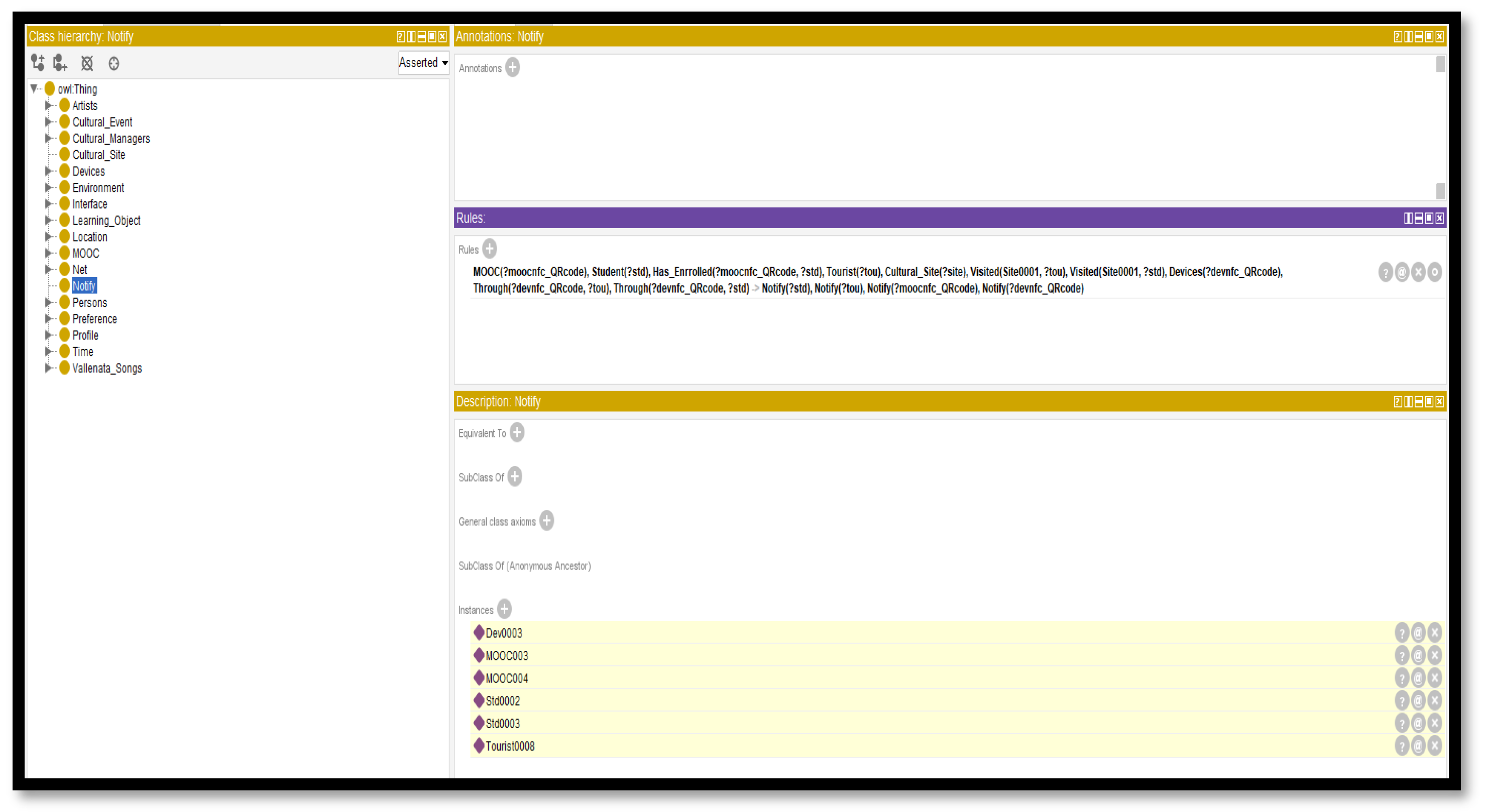
Task: Add a new instance to Notify
Action: point(504,609)
